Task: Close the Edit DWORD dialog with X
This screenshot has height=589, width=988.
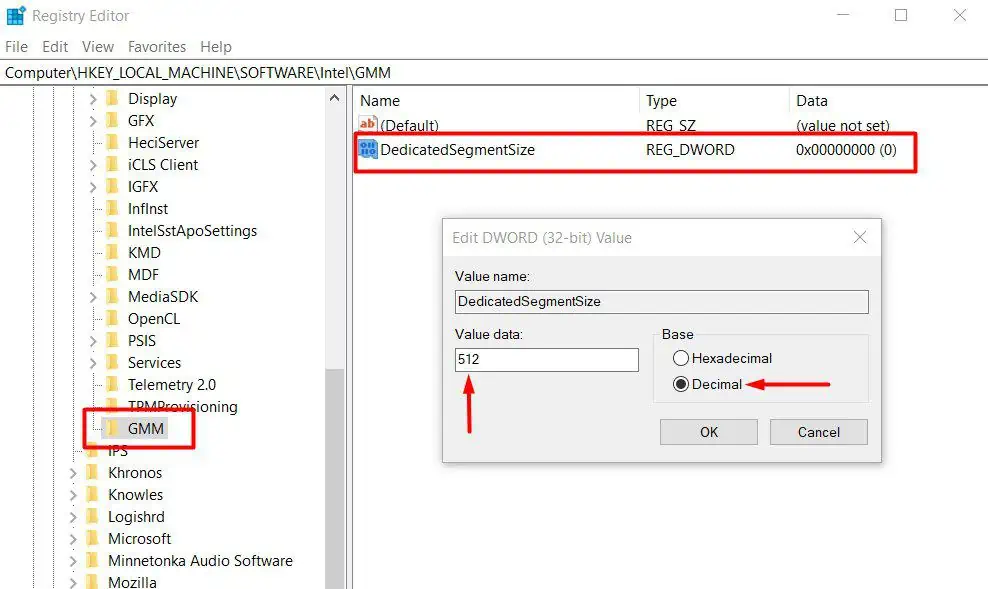Action: point(859,237)
